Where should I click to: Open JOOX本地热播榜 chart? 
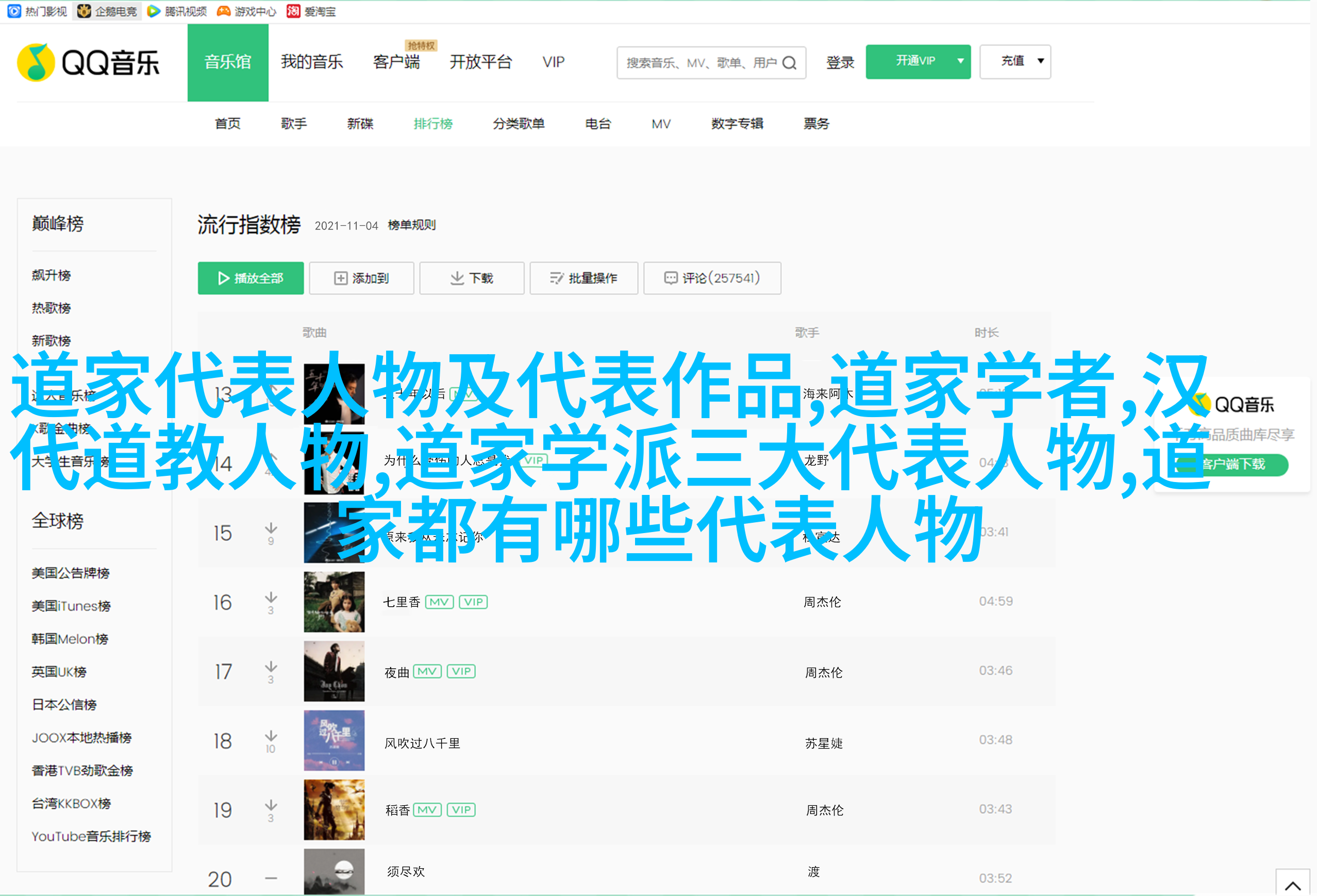(x=81, y=738)
